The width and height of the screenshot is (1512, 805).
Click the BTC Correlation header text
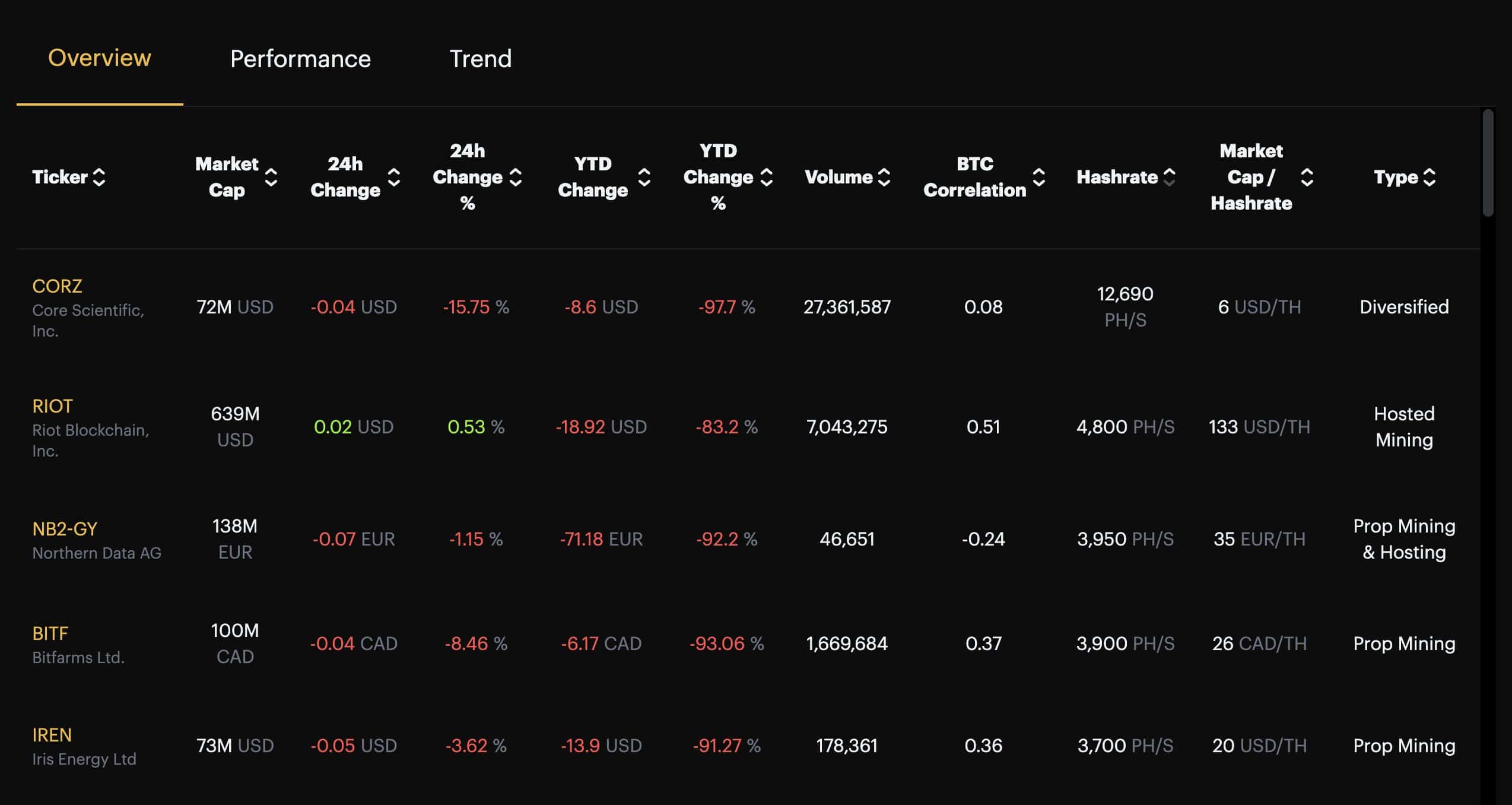pos(974,177)
